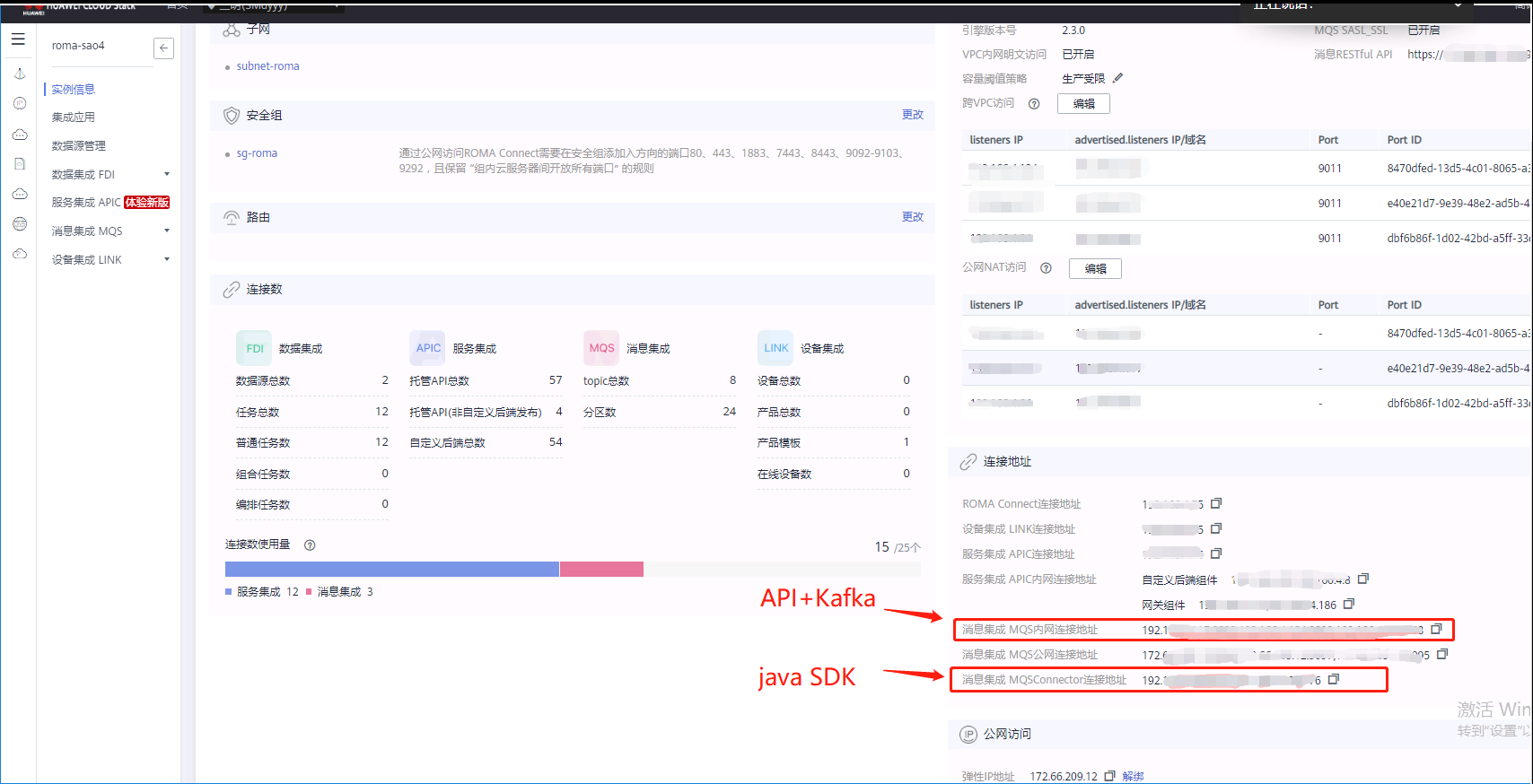This screenshot has width=1533, height=784.
Task: Click the 公网访问 section header
Action: (1007, 734)
